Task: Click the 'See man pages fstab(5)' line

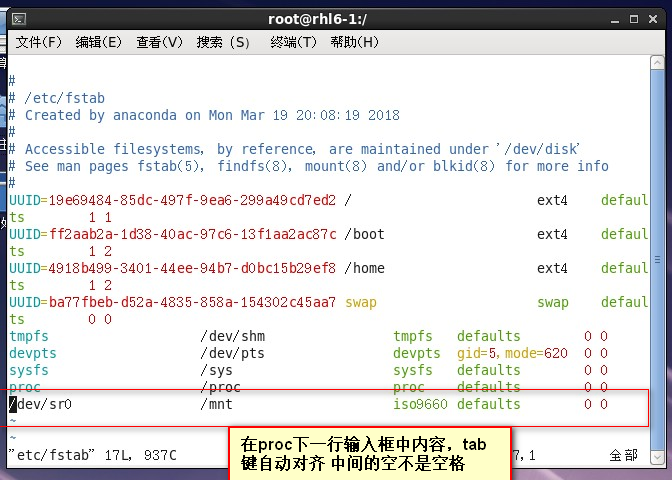Action: 309,166
